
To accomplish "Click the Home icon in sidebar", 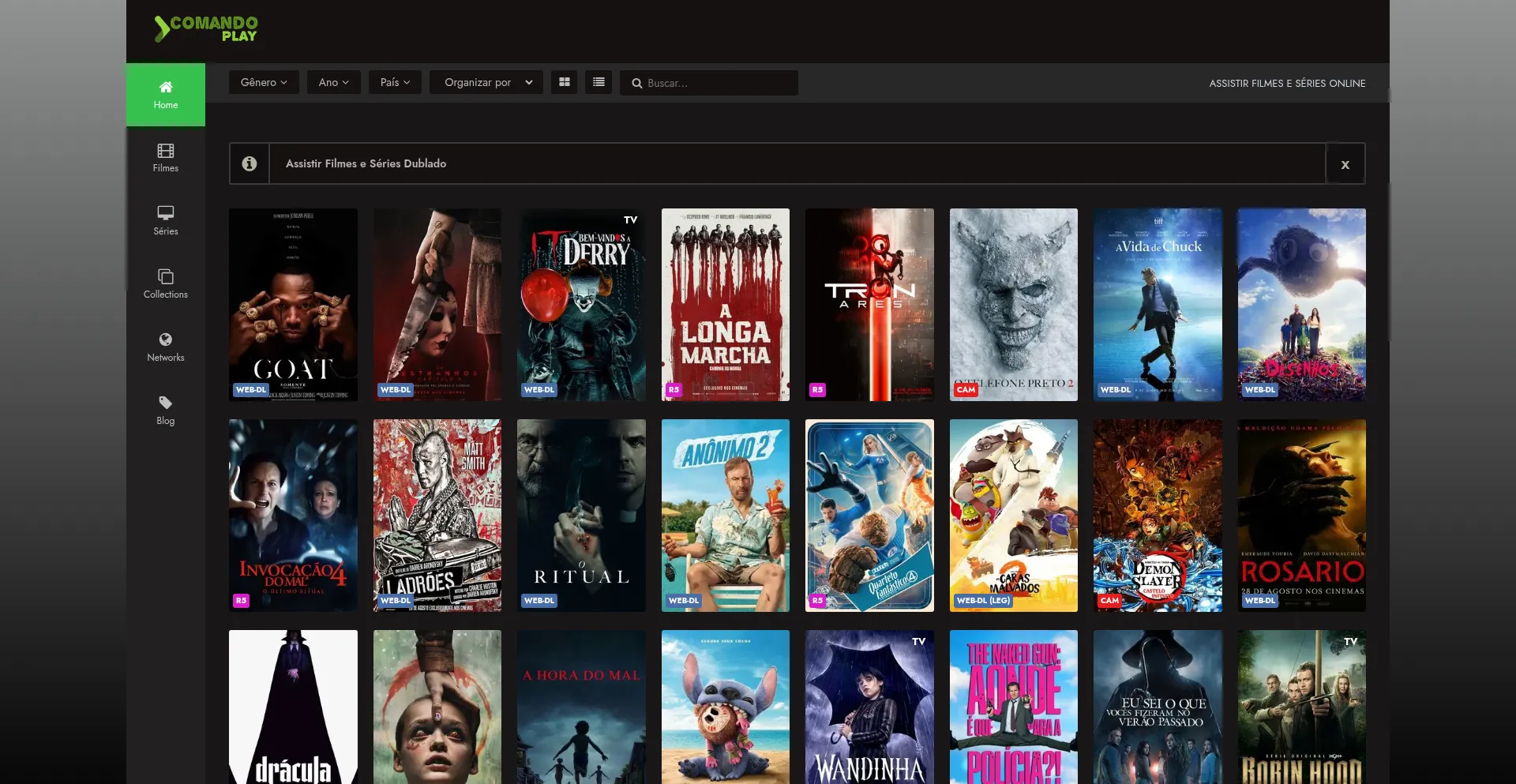I will click(165, 87).
